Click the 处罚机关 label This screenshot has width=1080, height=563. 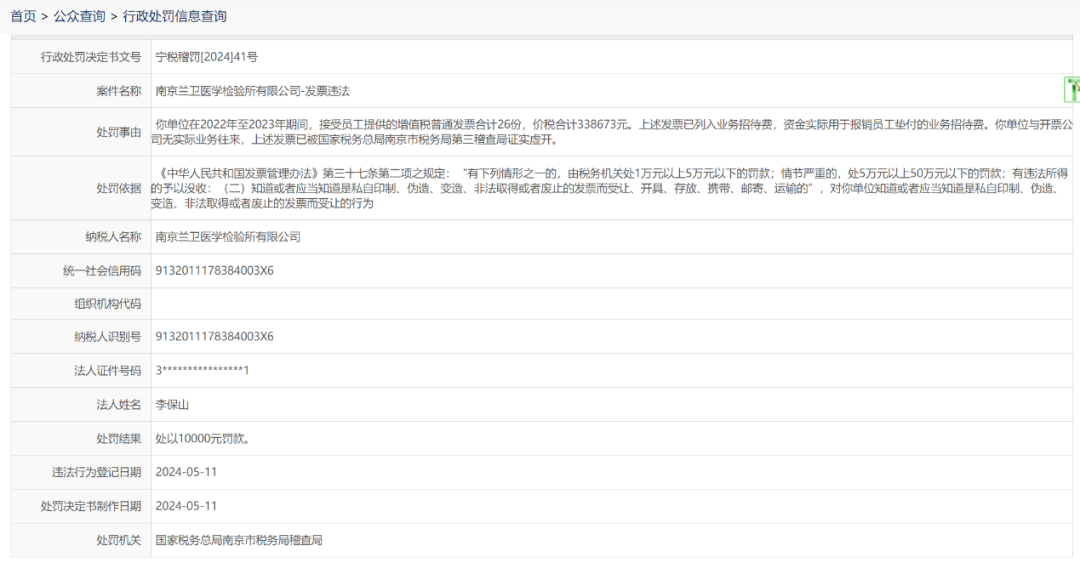(118, 540)
